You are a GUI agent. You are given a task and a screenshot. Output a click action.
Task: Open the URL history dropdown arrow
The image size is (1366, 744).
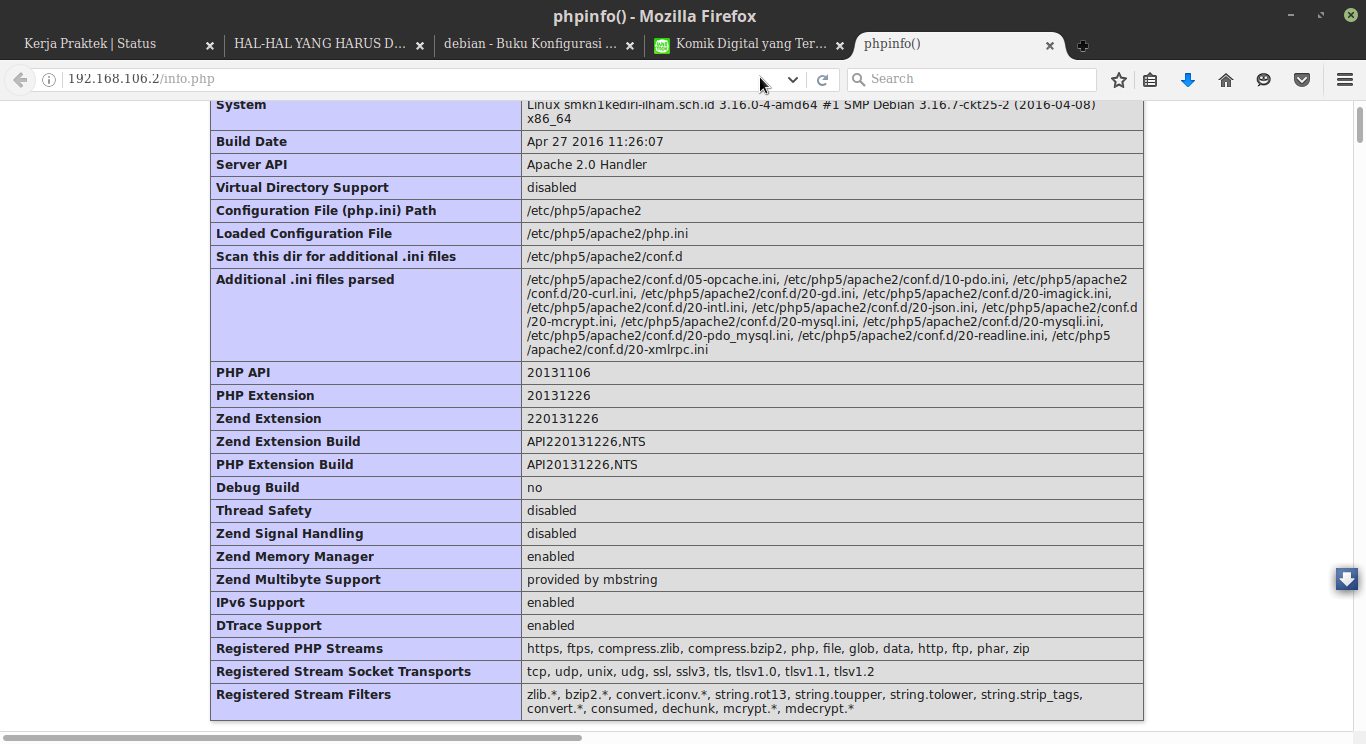coord(793,80)
